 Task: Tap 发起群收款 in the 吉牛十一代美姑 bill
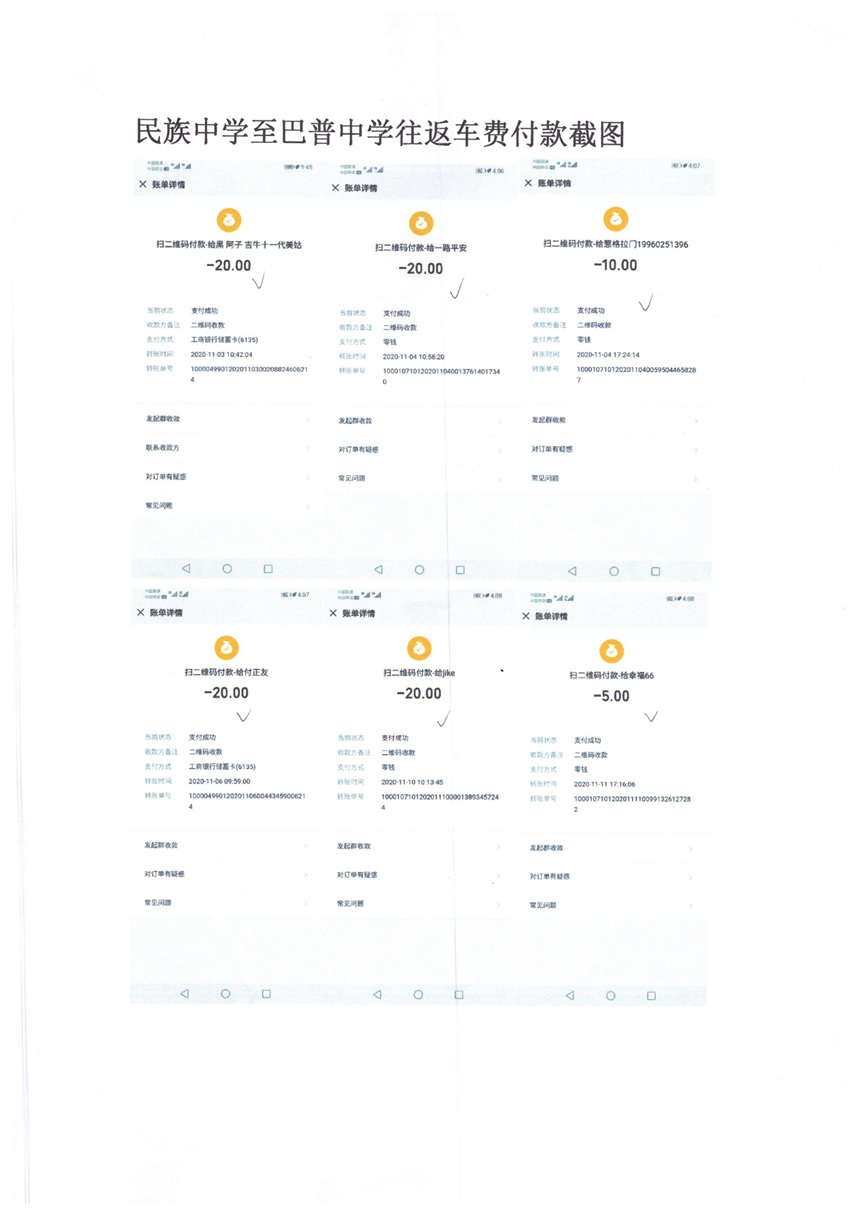[x=163, y=419]
